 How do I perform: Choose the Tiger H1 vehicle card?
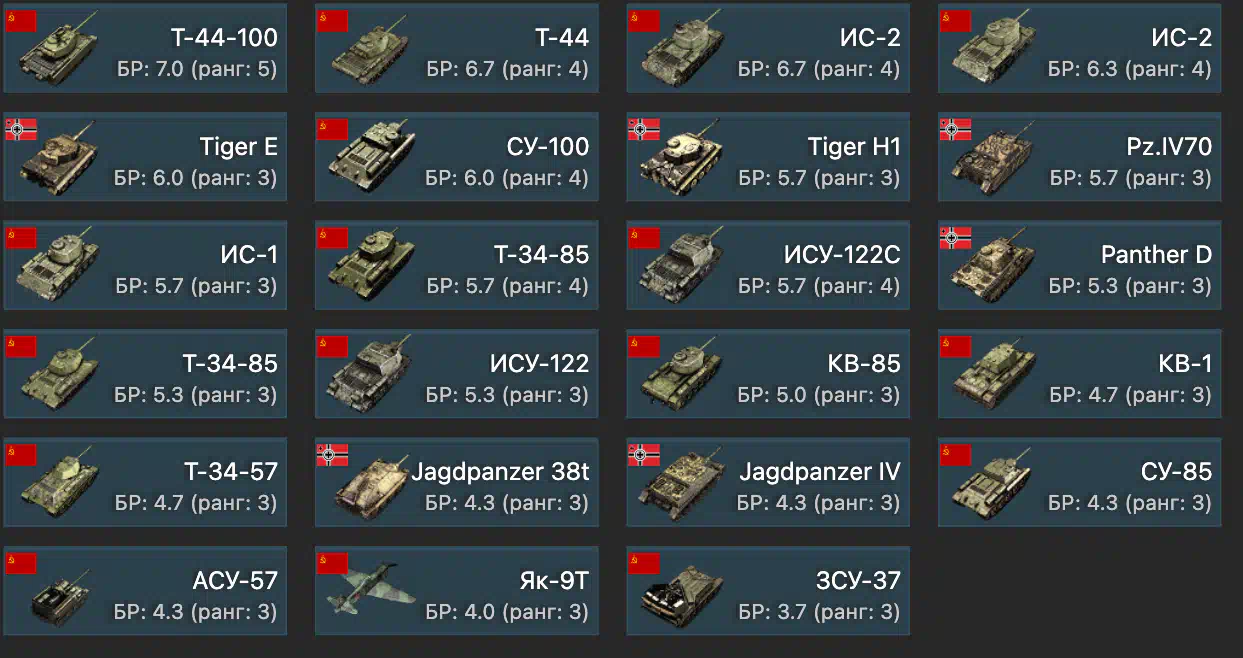pyautogui.click(x=768, y=157)
